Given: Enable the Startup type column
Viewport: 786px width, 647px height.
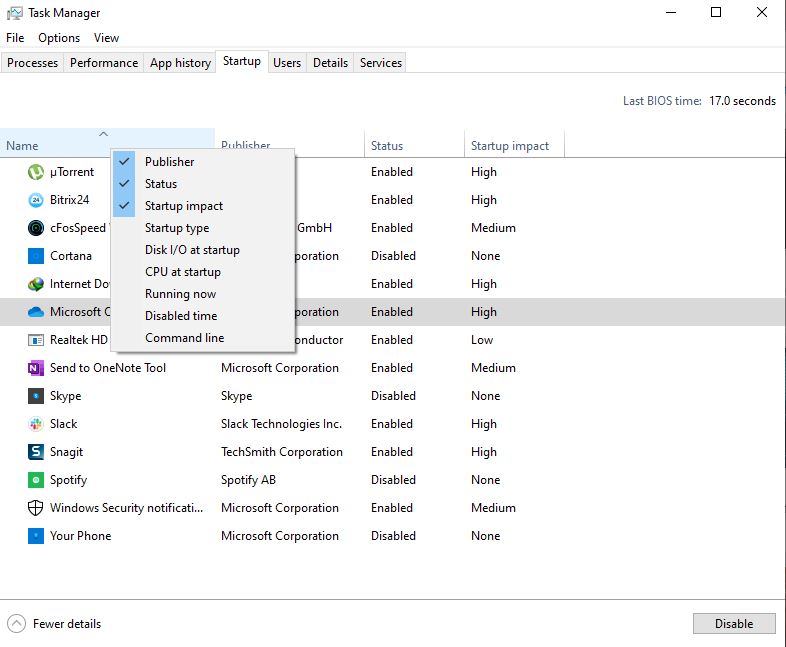Looking at the screenshot, I should click(203, 228).
